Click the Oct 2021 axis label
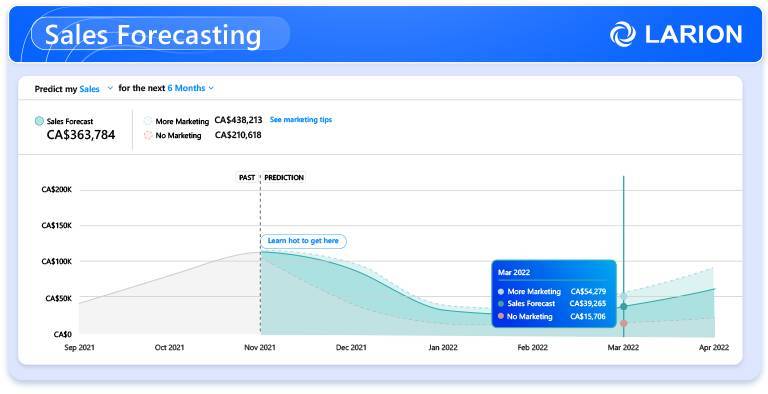 pos(169,347)
